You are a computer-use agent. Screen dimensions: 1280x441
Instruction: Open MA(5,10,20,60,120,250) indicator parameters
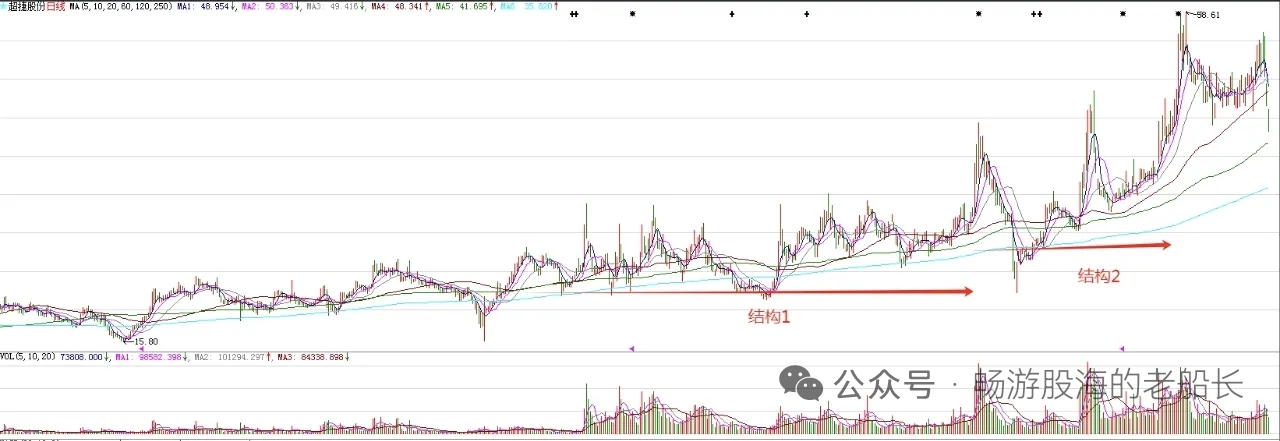[x=120, y=6]
